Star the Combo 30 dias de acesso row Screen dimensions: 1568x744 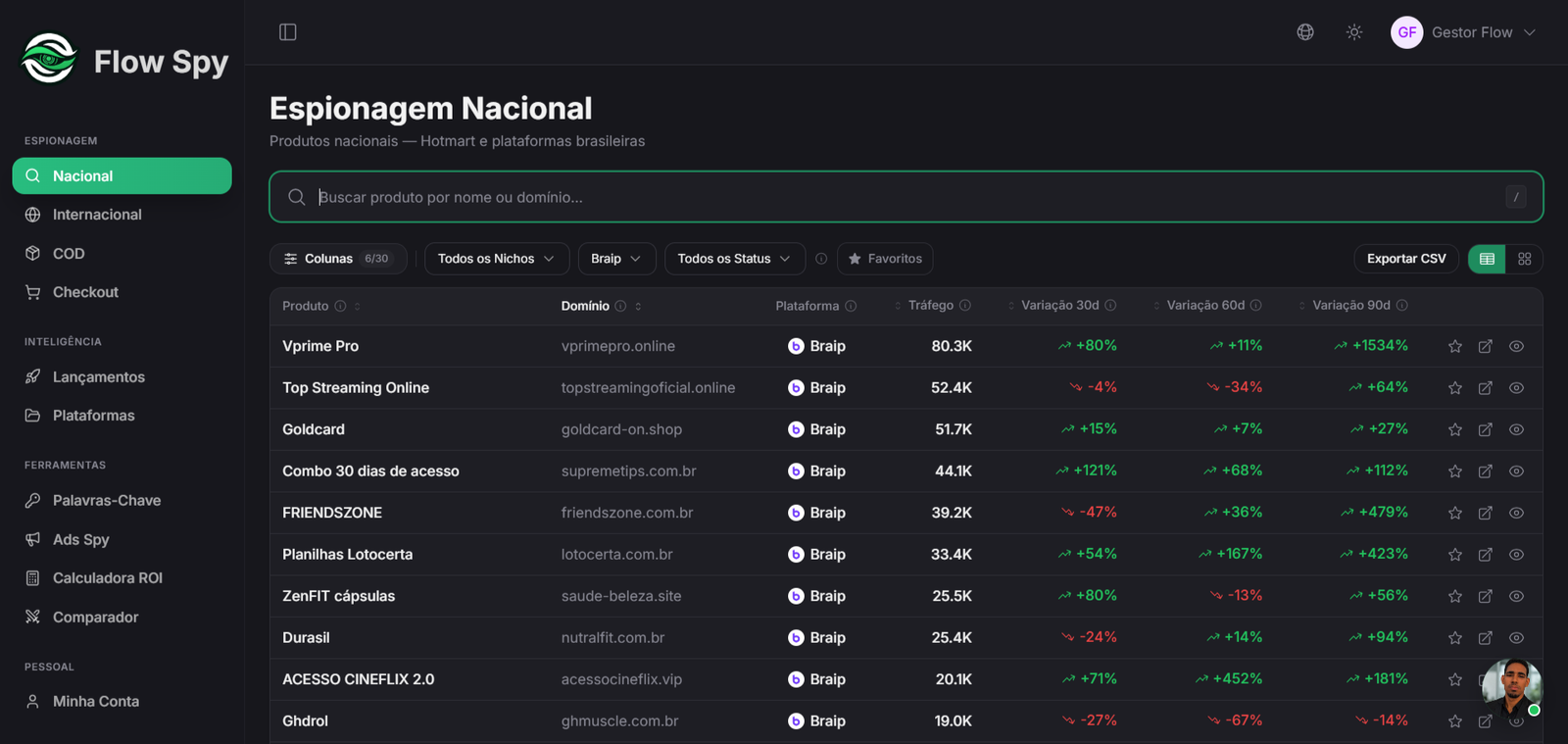point(1455,471)
